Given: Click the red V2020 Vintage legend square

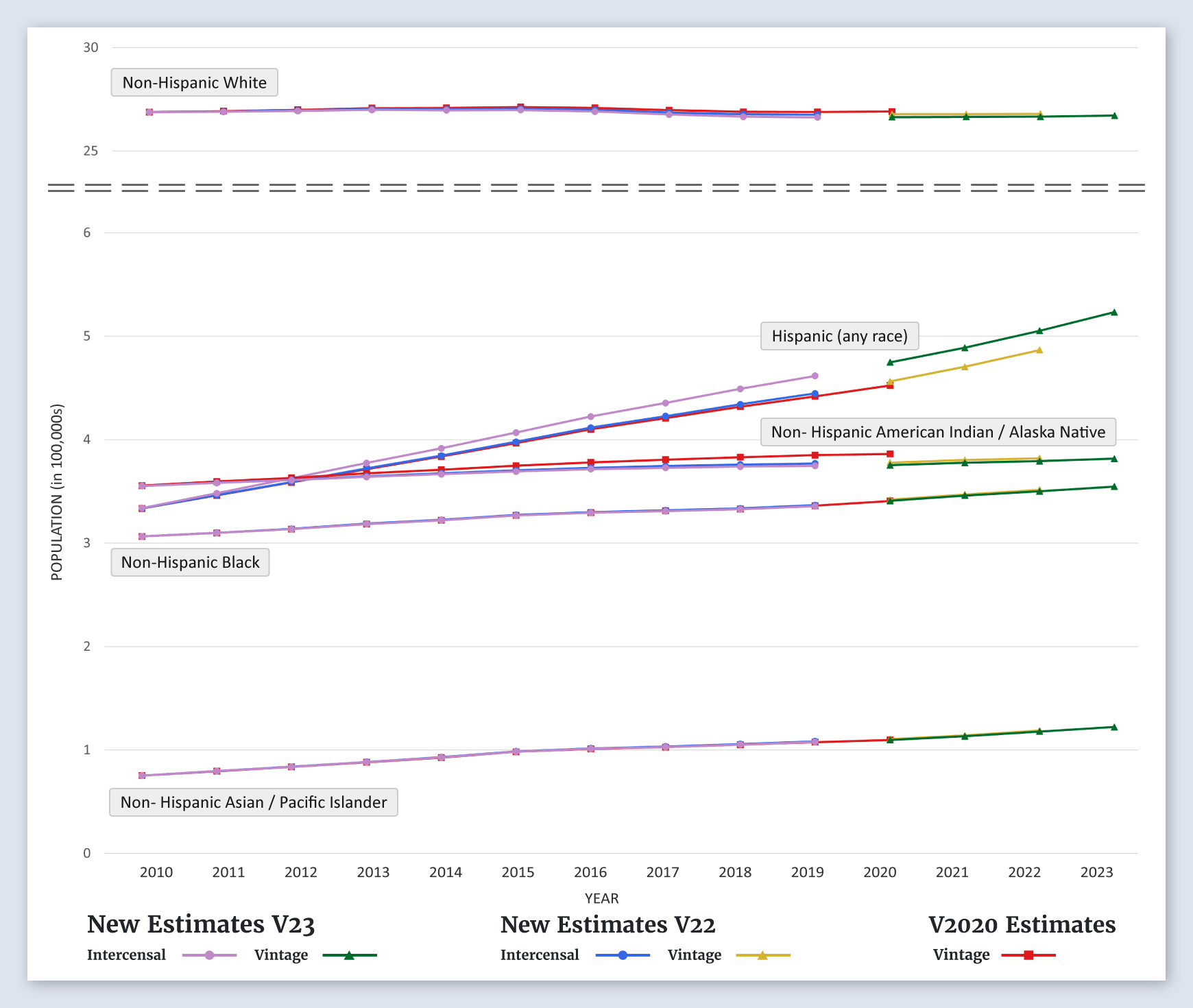Looking at the screenshot, I should click(x=1028, y=955).
